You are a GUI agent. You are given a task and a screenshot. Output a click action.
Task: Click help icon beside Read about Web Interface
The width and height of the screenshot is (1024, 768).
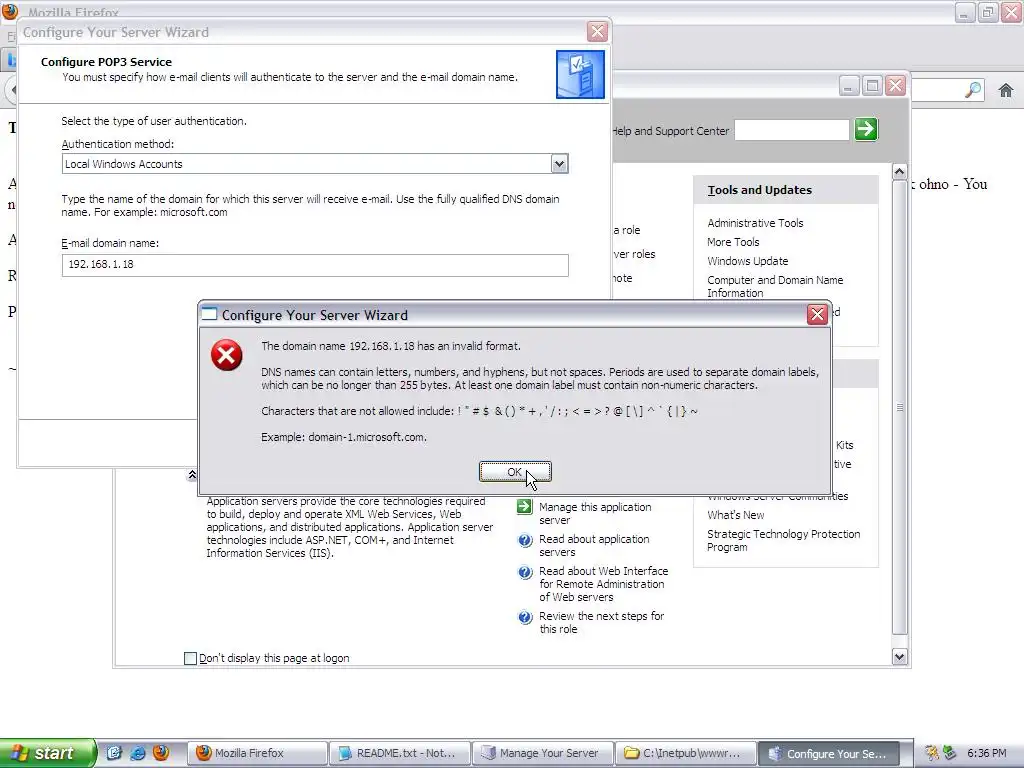(525, 572)
